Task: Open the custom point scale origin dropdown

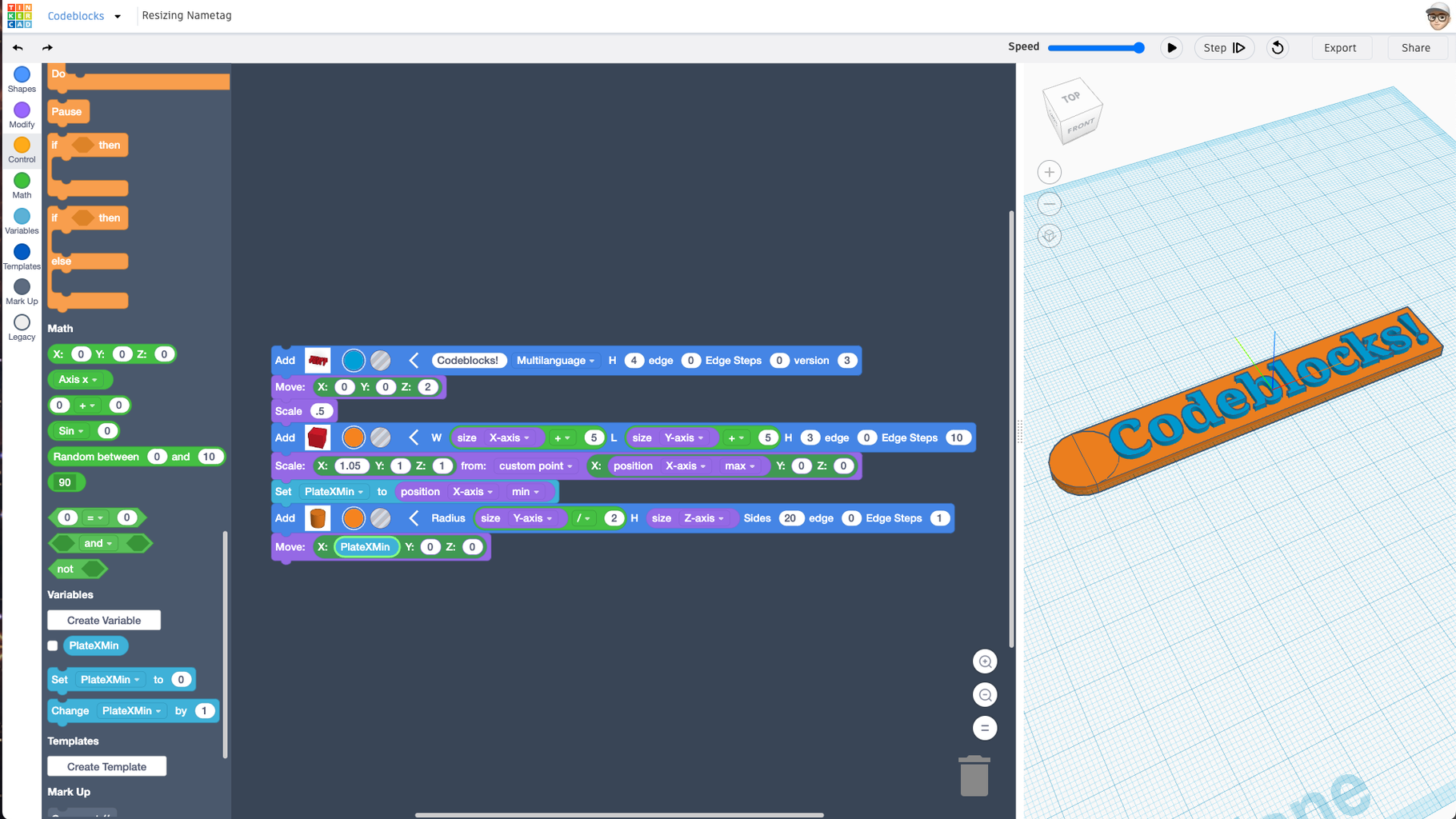Action: click(x=534, y=465)
